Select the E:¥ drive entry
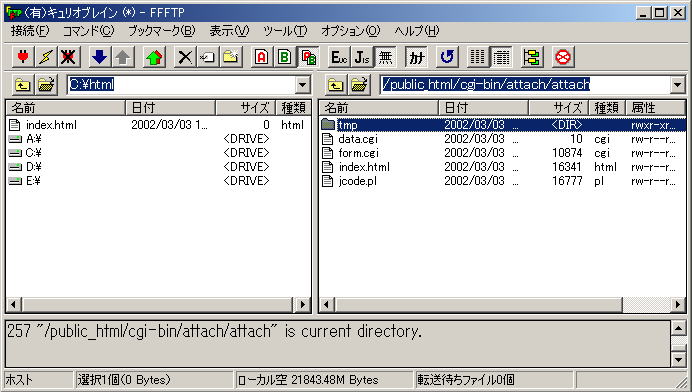The width and height of the screenshot is (692, 392). (x=33, y=181)
